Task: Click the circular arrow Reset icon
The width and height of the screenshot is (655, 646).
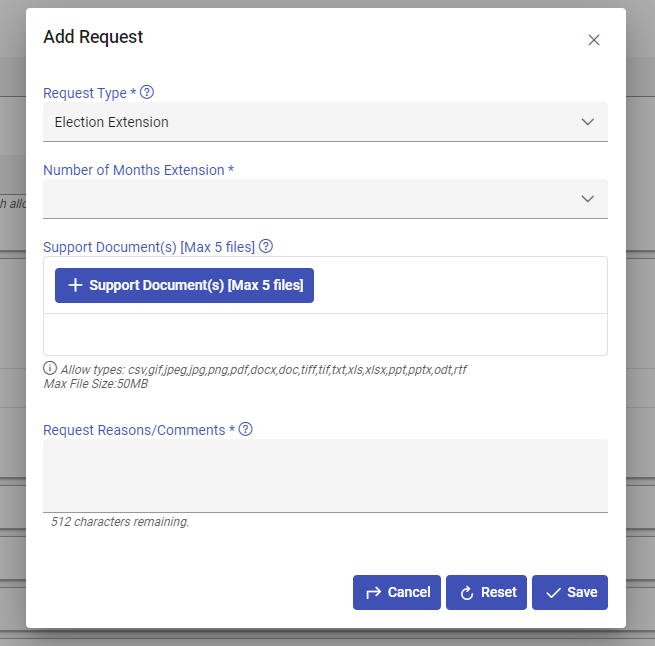Action: coord(466,592)
